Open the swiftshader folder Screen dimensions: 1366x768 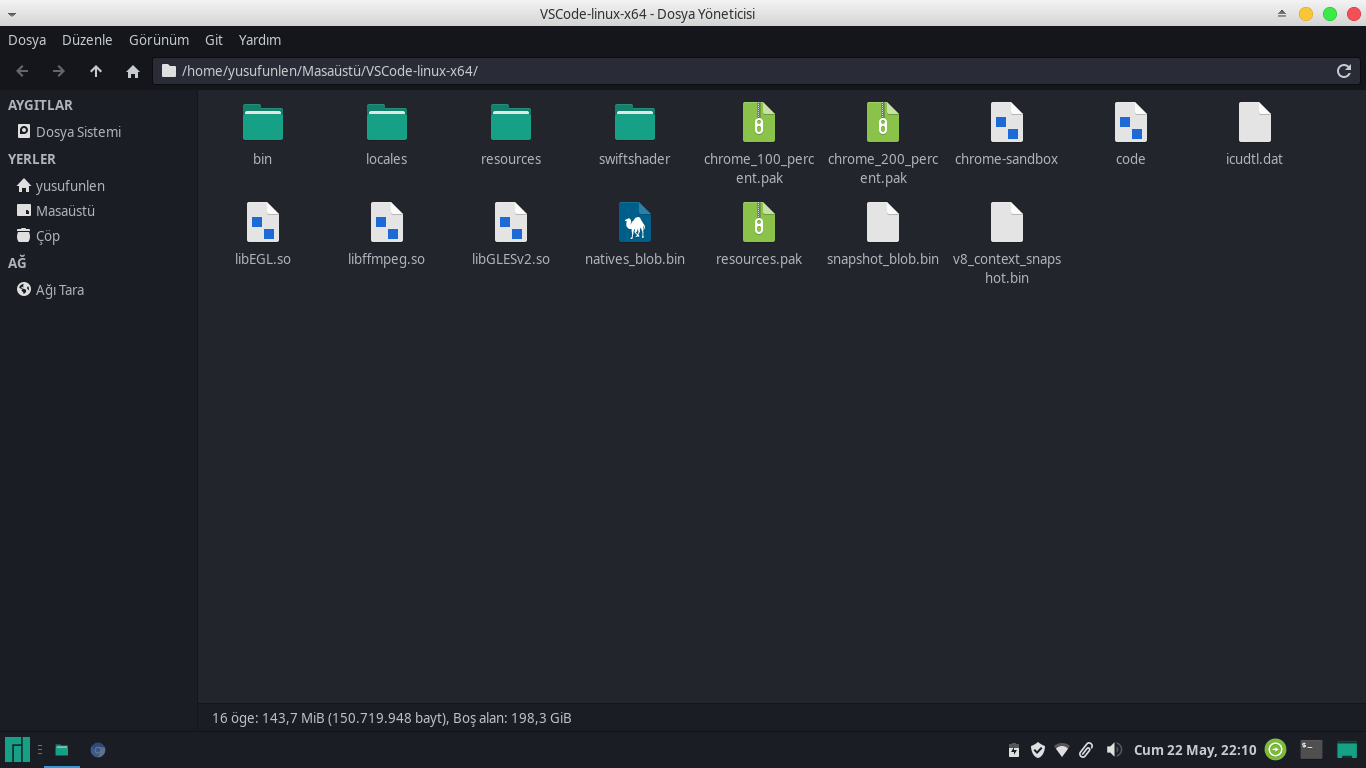tap(635, 122)
